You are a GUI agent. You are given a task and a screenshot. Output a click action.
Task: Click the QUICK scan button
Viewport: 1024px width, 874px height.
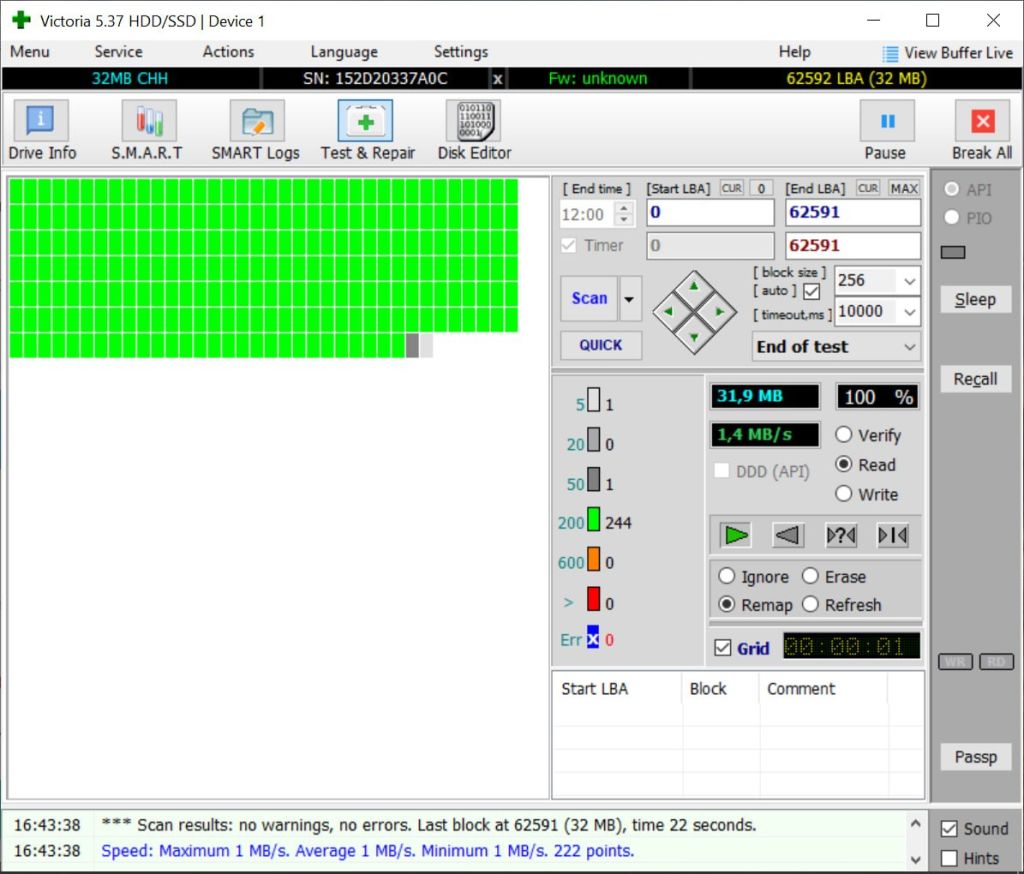tap(601, 345)
